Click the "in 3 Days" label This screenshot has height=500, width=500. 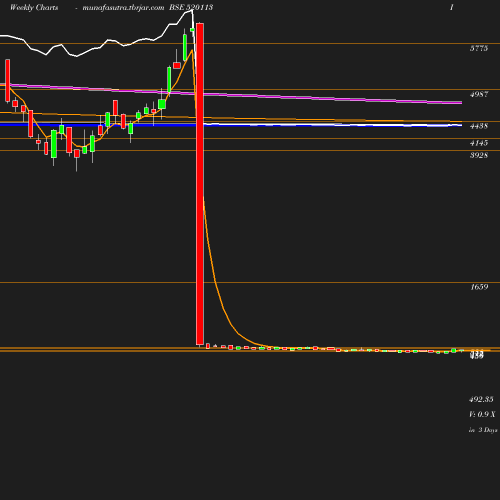(483, 430)
